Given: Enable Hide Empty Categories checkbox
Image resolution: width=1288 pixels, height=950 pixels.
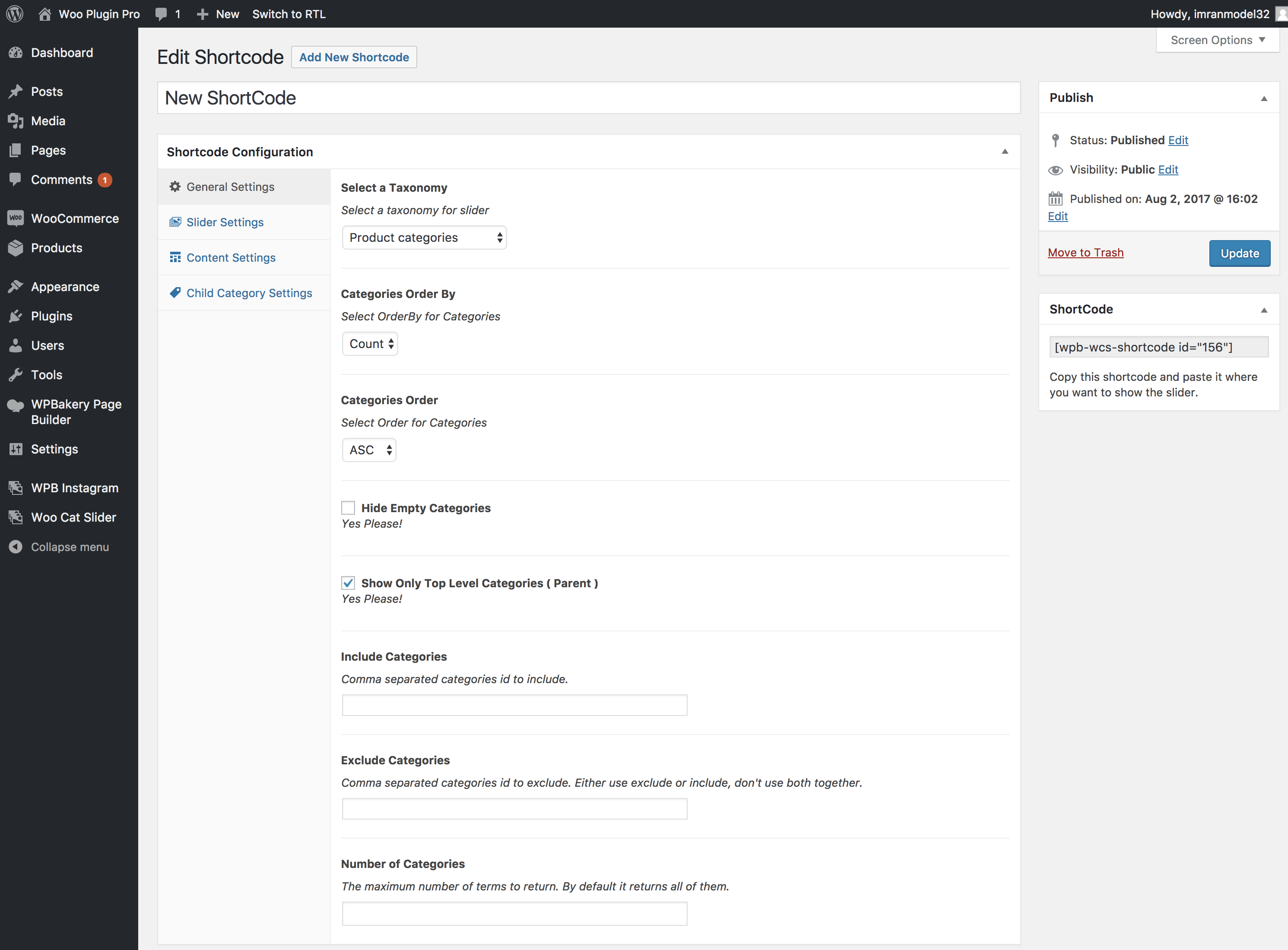Looking at the screenshot, I should click(348, 508).
